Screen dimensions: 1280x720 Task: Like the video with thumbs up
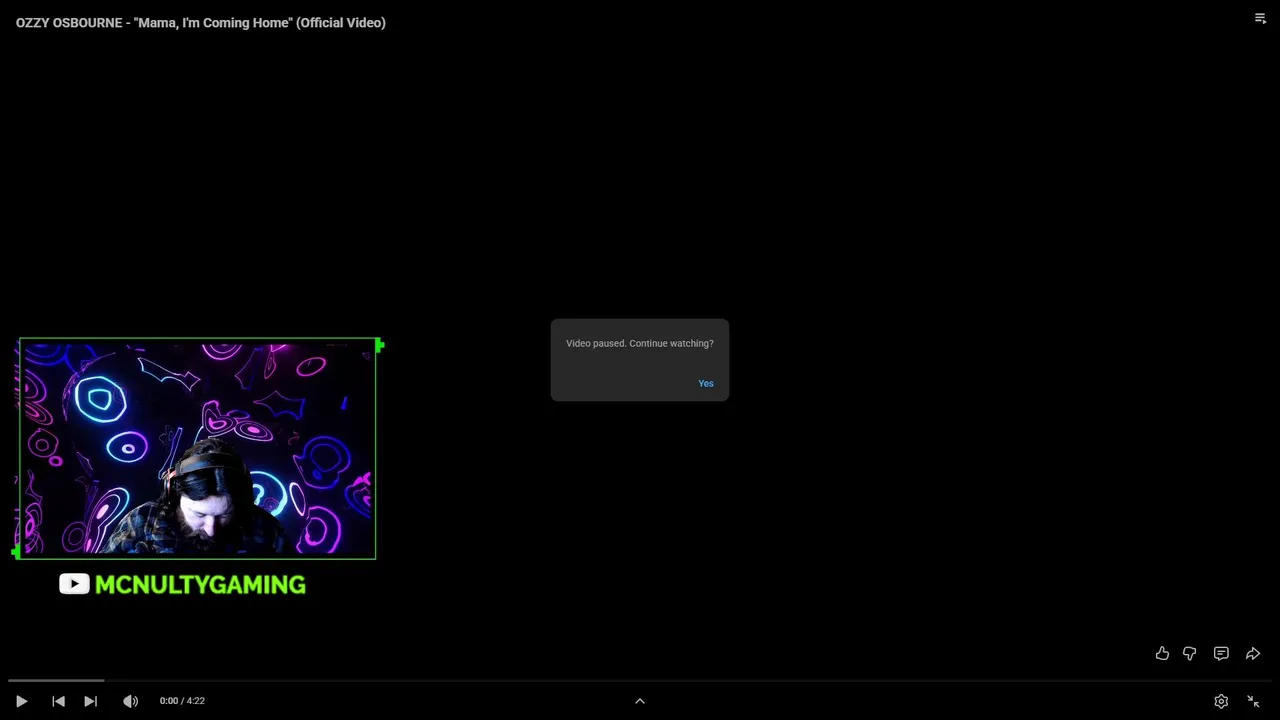tap(1162, 653)
